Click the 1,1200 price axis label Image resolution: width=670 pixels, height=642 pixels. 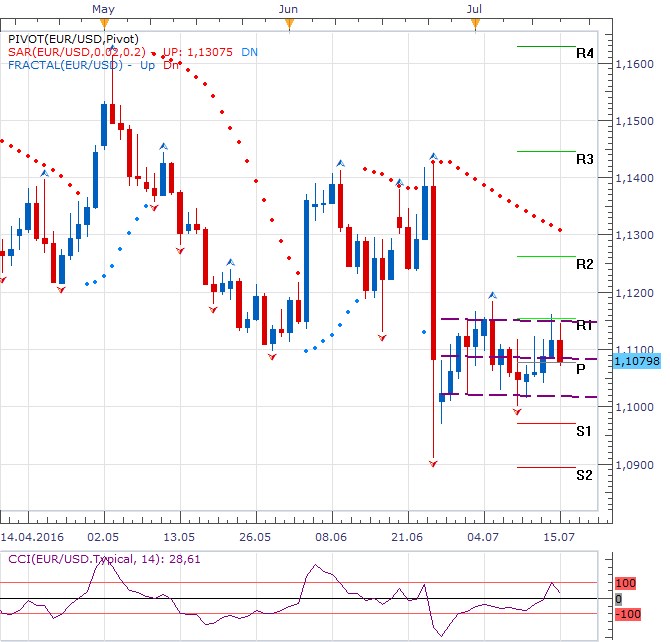[x=635, y=293]
